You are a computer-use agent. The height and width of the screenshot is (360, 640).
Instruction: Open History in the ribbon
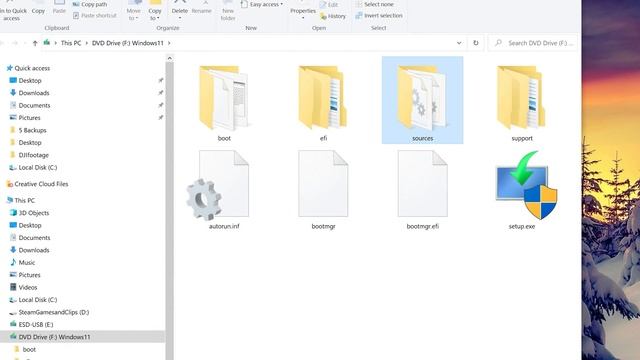point(333,16)
